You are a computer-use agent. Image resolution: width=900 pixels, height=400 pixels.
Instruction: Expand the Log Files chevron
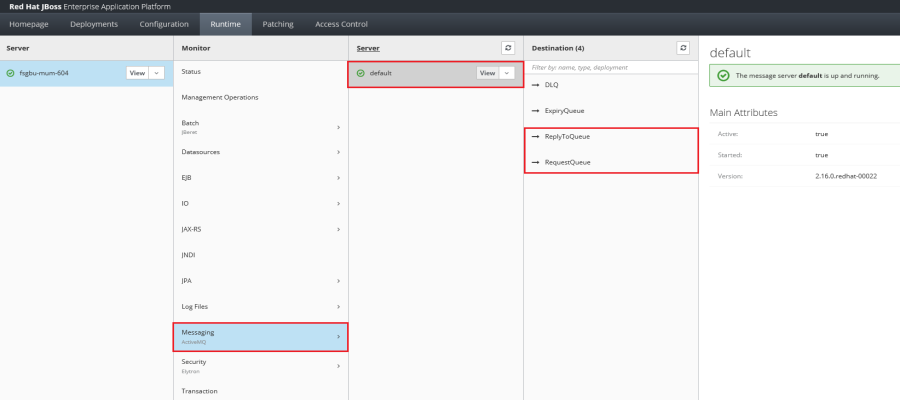pos(339,307)
